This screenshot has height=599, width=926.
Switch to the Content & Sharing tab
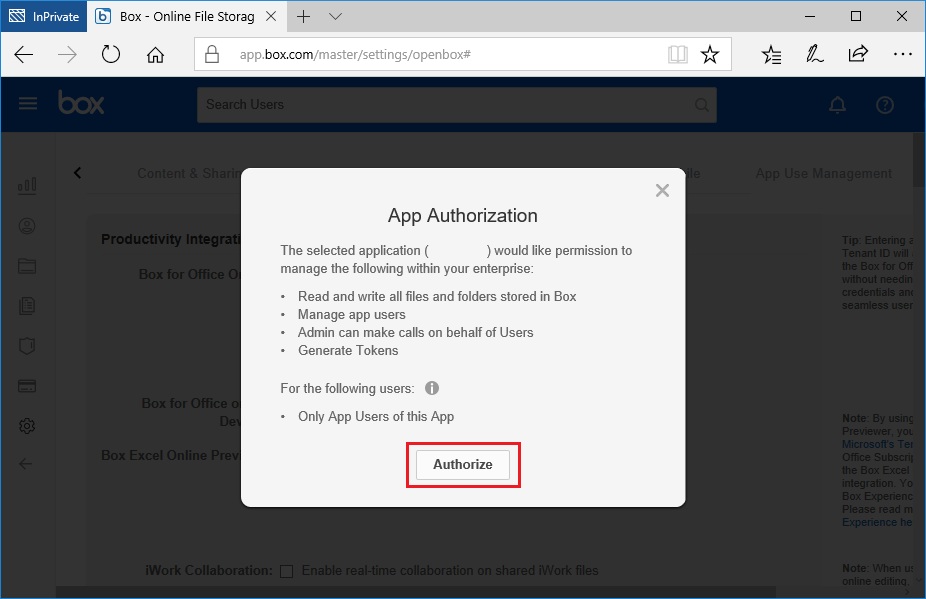point(189,173)
